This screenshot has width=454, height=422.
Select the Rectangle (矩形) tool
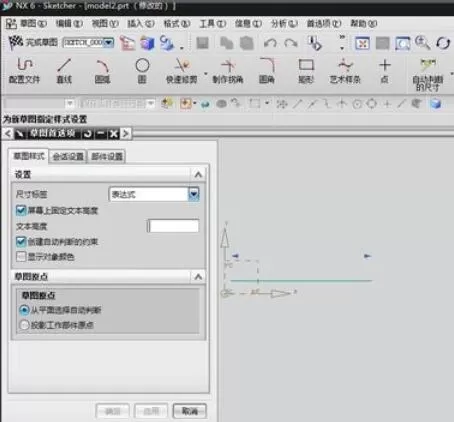306,71
